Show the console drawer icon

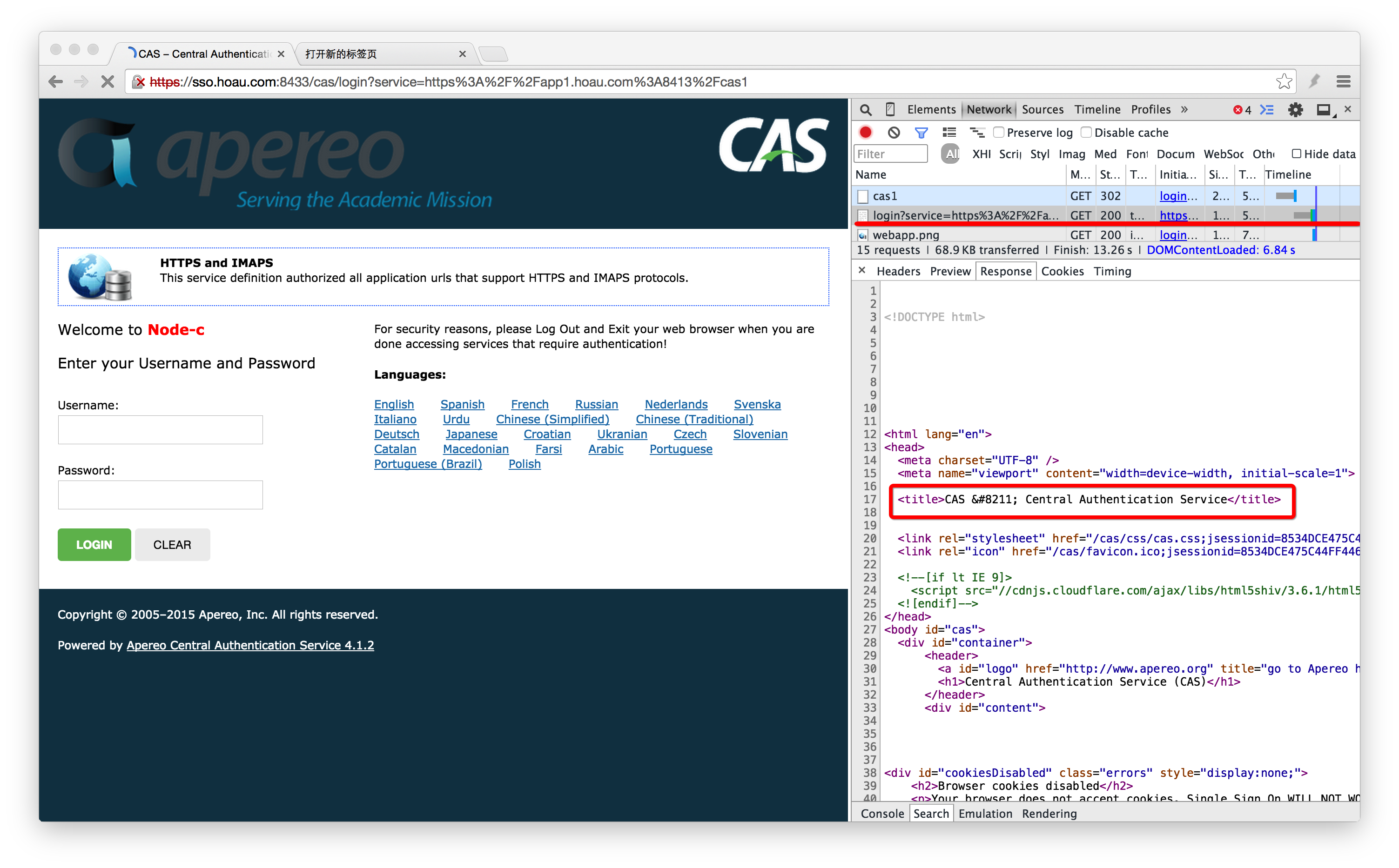point(1267,110)
